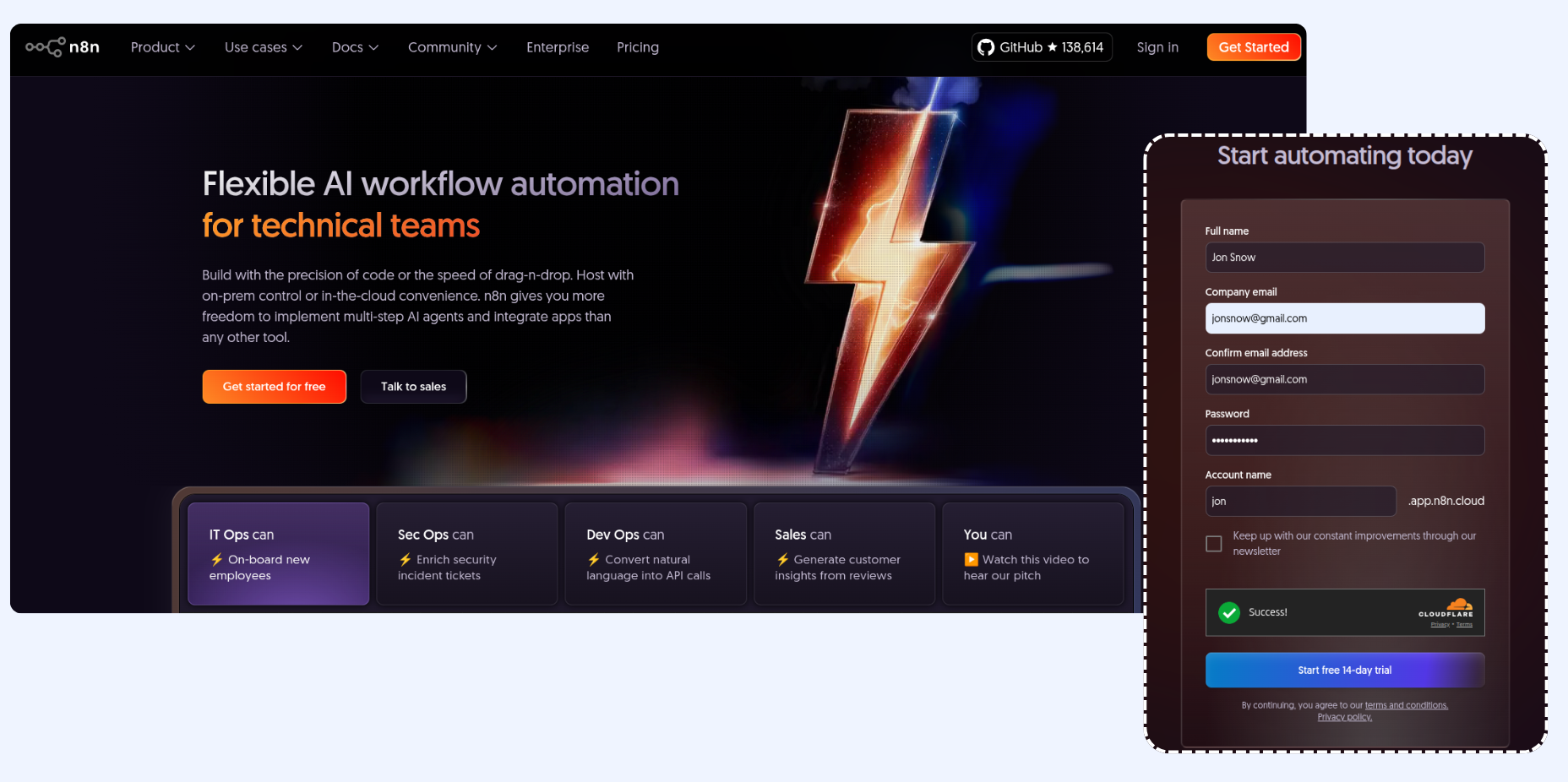
Task: Click the lightning bolt icon in Dev Ops card
Action: point(594,559)
